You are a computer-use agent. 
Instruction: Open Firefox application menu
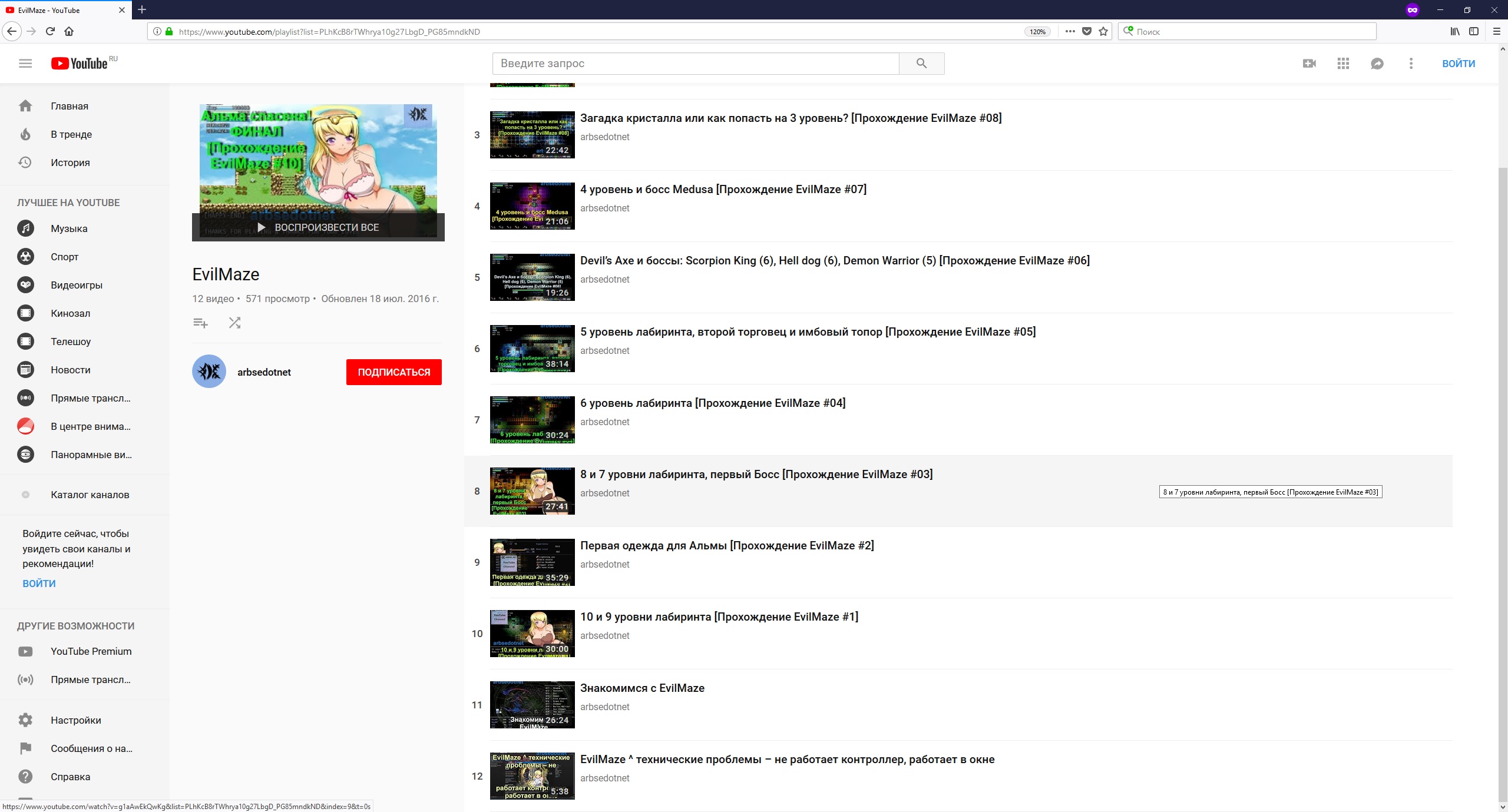tap(1496, 32)
